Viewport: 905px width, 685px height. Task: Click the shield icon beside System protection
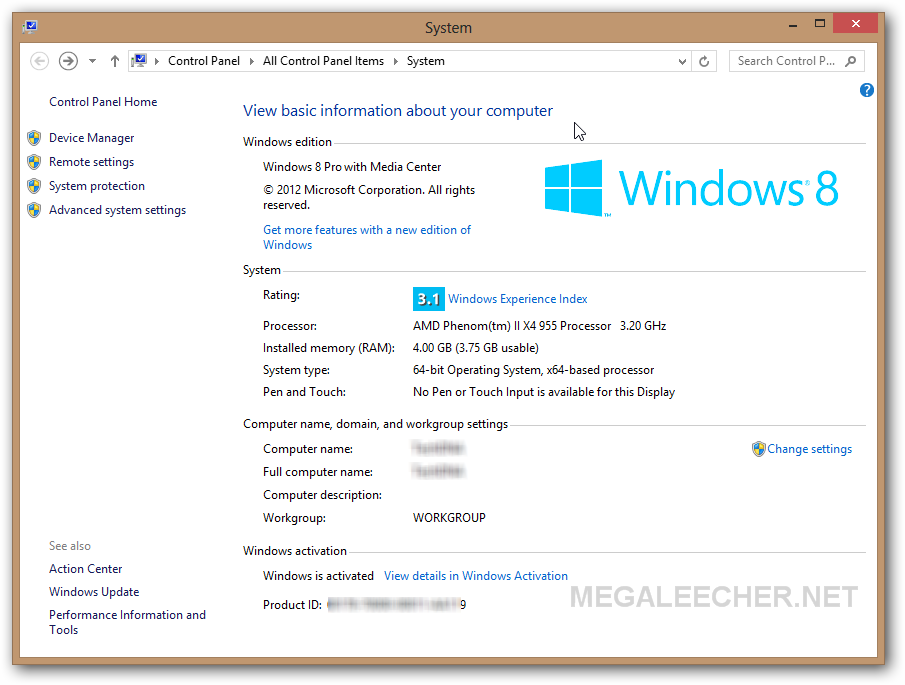pos(34,186)
